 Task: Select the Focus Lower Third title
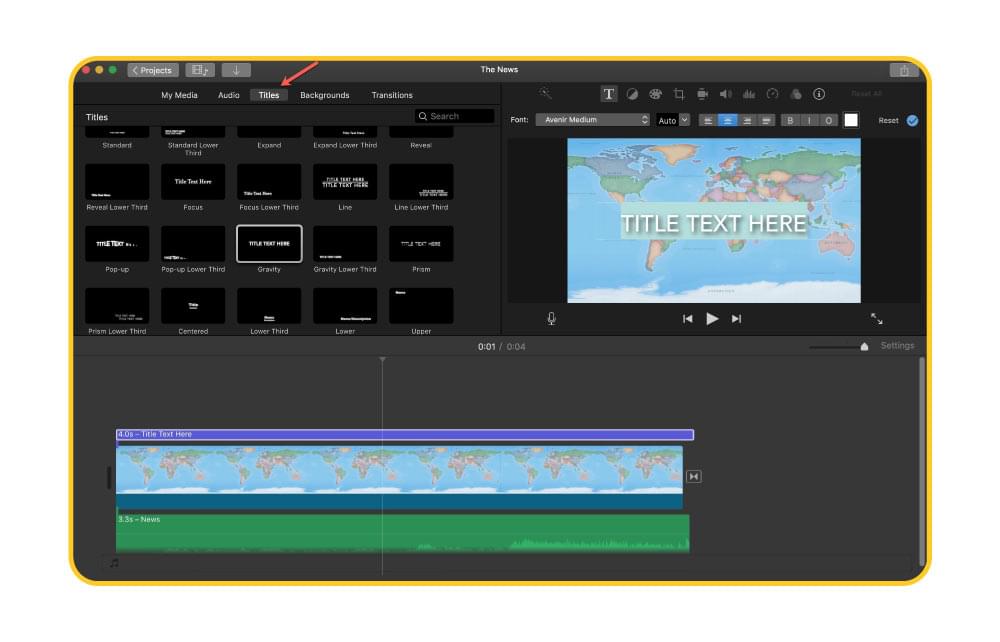click(269, 182)
